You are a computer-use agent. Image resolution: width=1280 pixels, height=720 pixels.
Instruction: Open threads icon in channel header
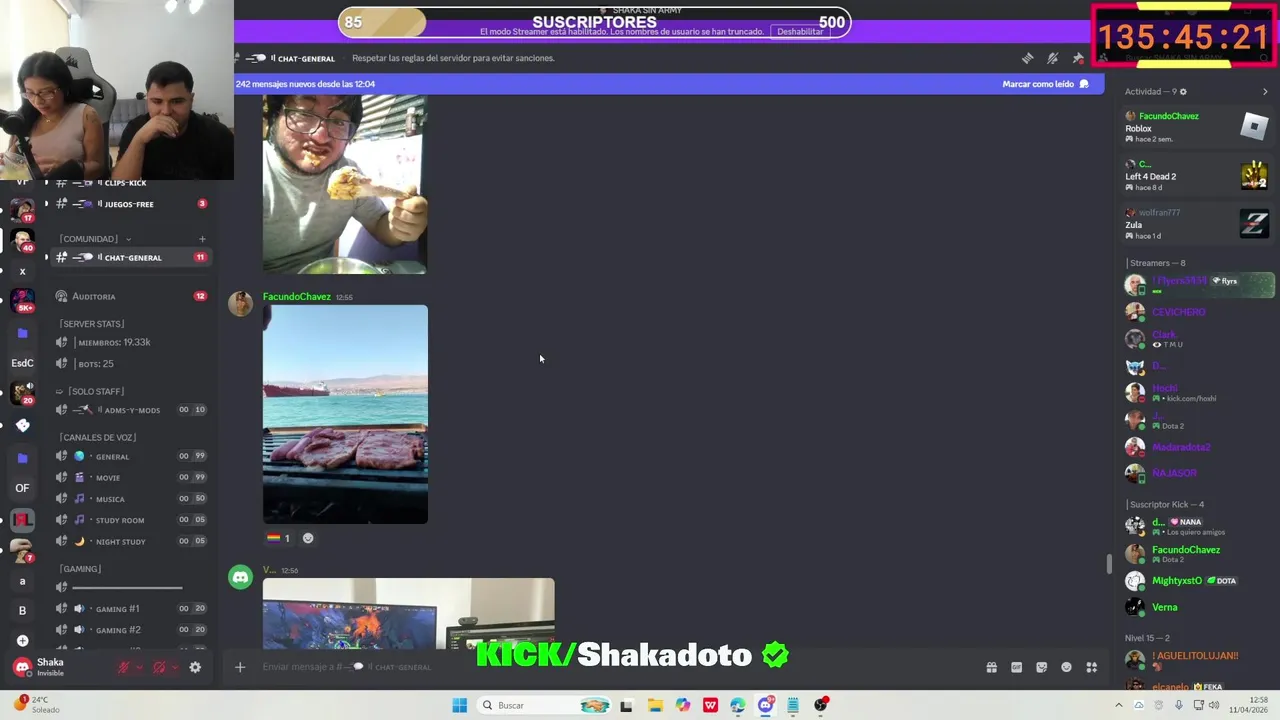point(1027,58)
